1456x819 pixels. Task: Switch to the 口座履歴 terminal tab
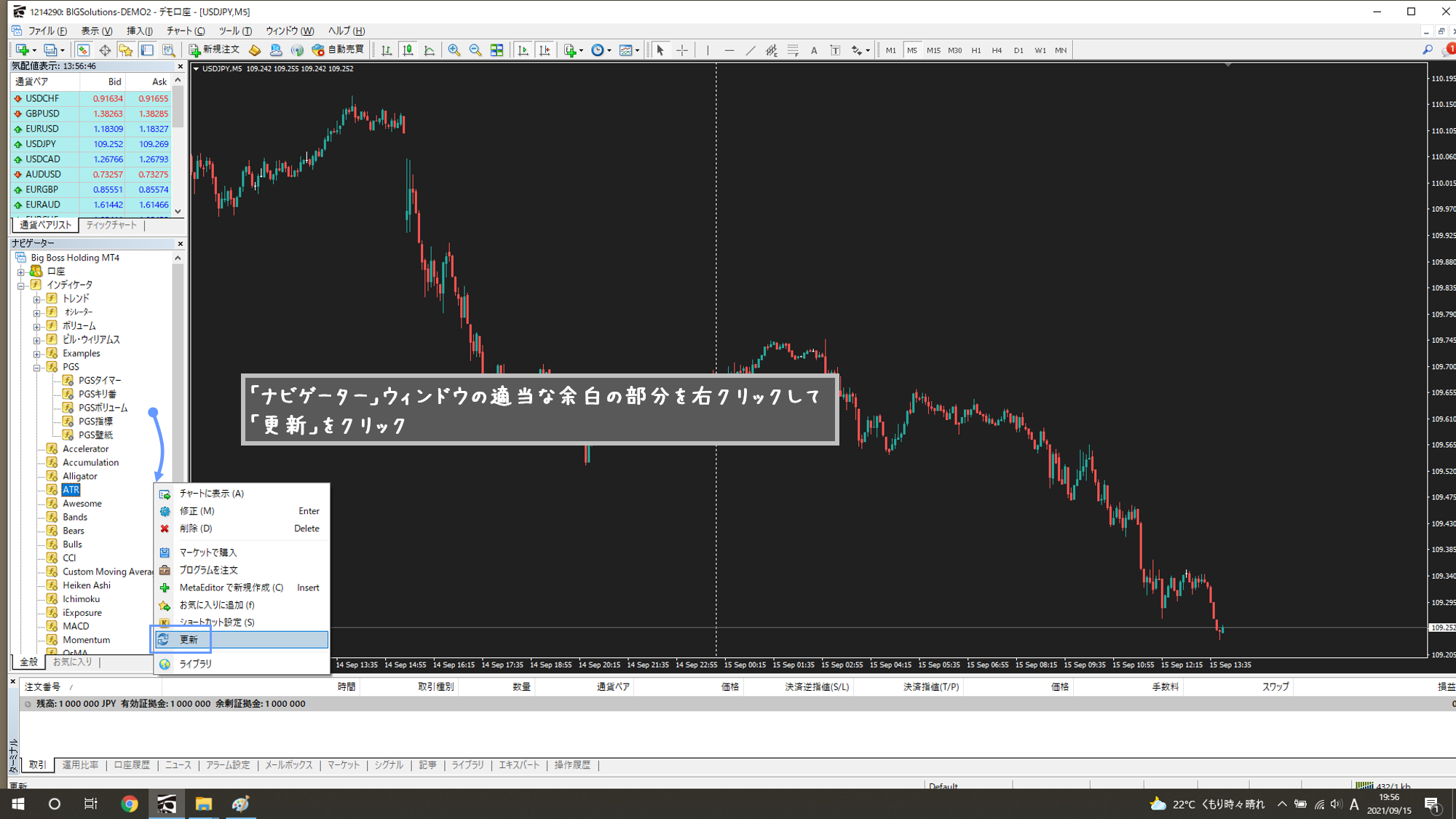[132, 765]
